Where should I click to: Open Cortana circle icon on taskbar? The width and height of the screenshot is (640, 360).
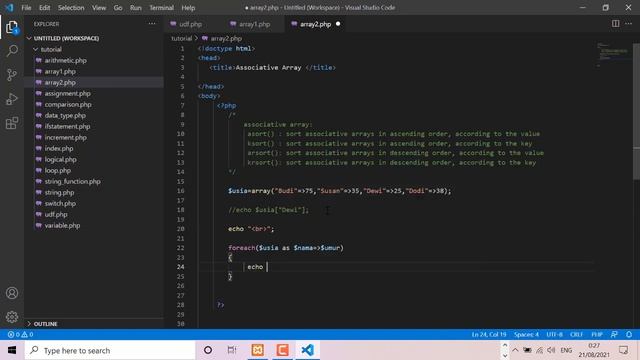(x=208, y=350)
